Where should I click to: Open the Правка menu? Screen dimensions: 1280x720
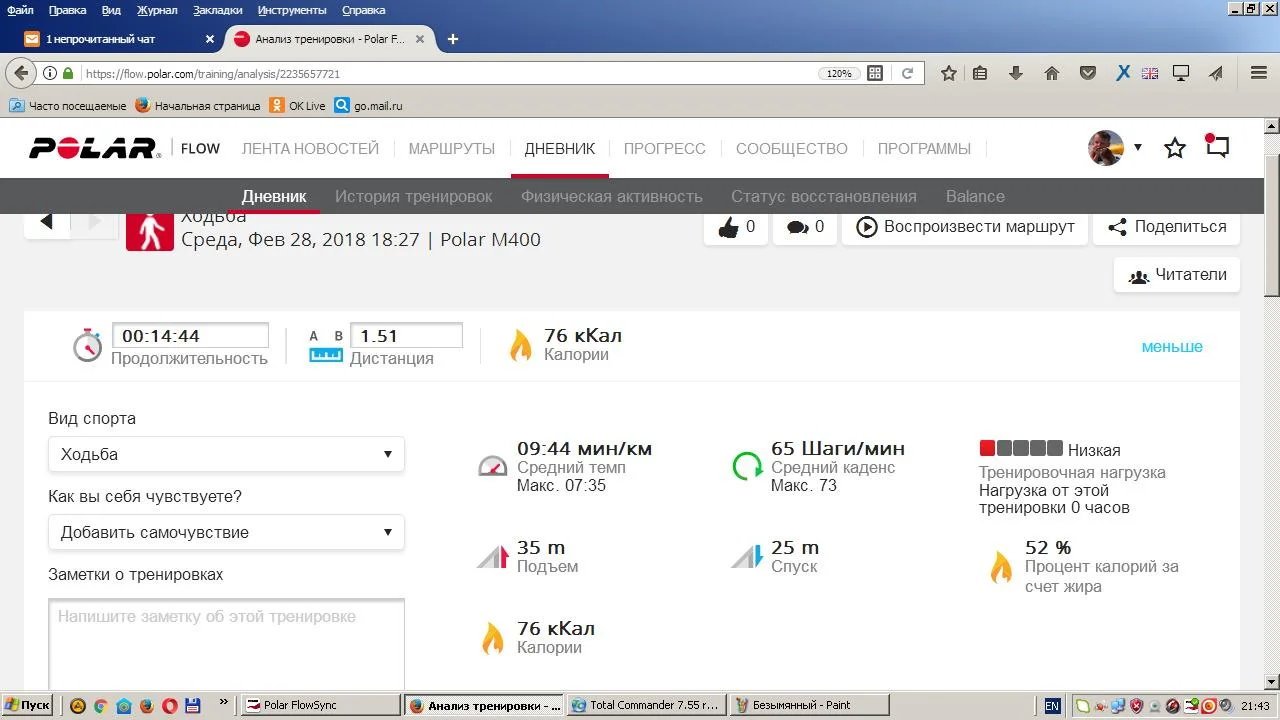(67, 10)
